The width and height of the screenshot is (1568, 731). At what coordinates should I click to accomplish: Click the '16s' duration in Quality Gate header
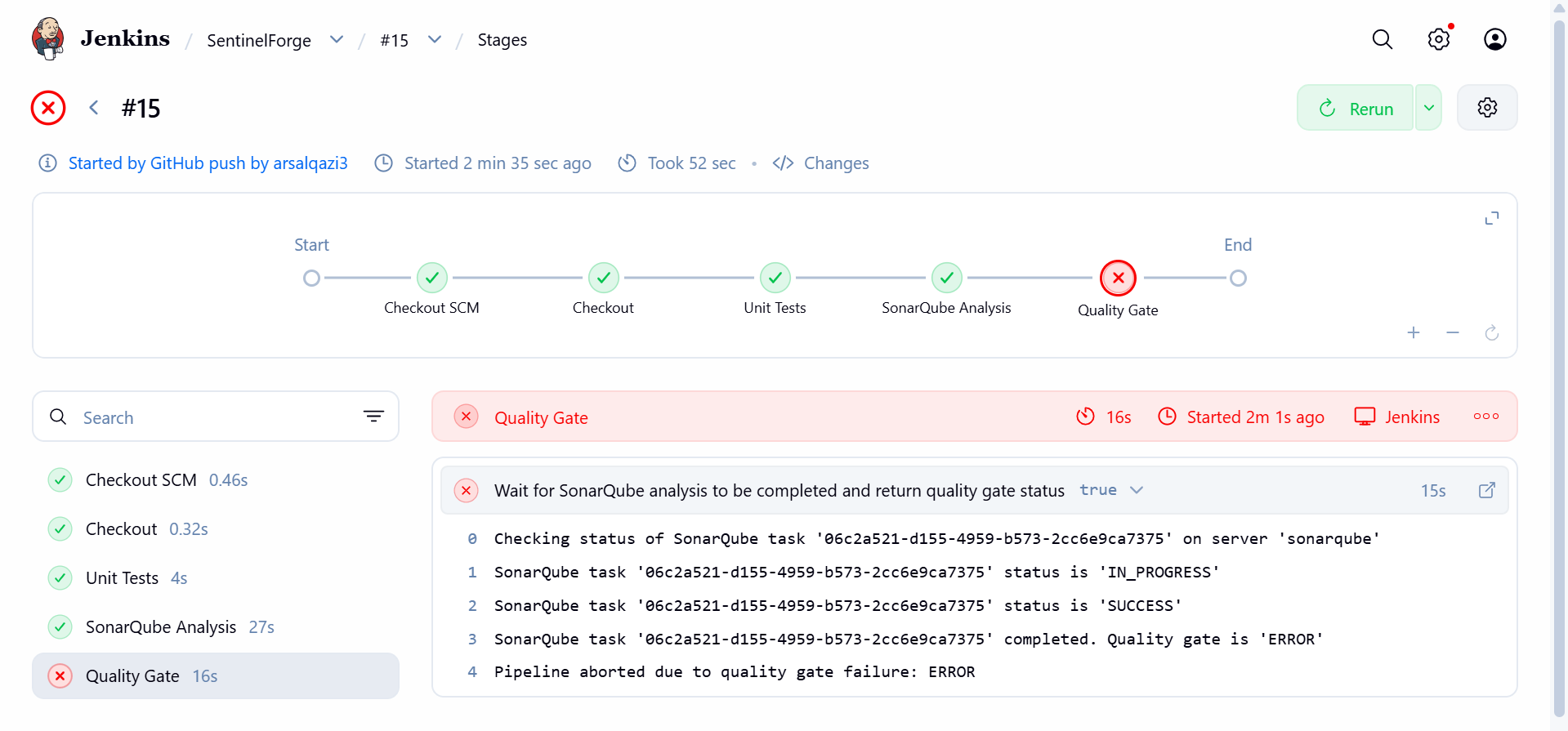coord(1119,417)
